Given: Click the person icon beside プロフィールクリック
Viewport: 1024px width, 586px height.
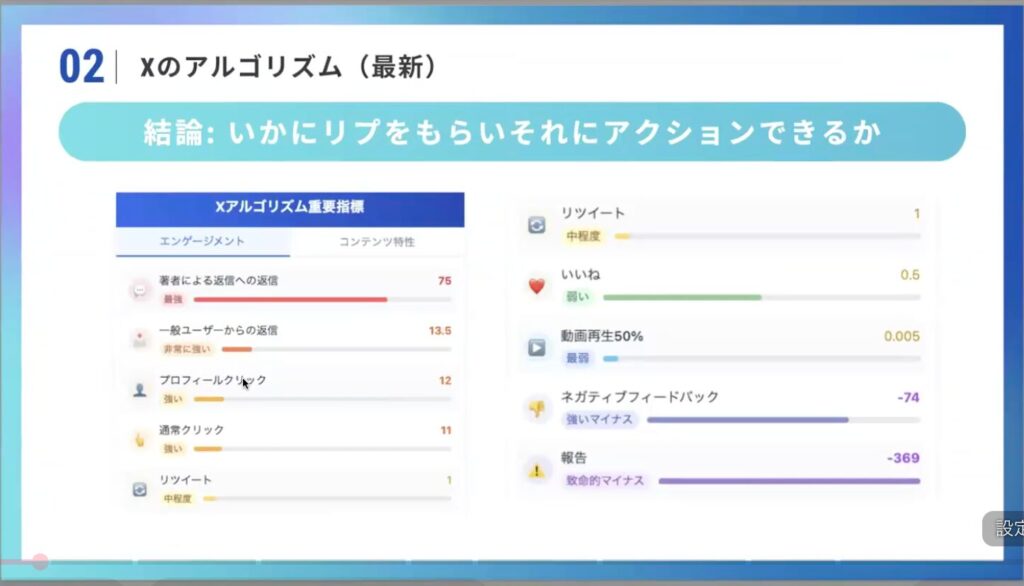Looking at the screenshot, I should pyautogui.click(x=139, y=389).
